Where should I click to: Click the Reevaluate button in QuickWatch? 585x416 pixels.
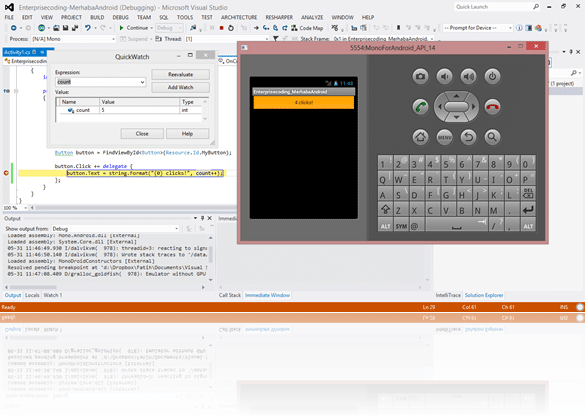181,75
